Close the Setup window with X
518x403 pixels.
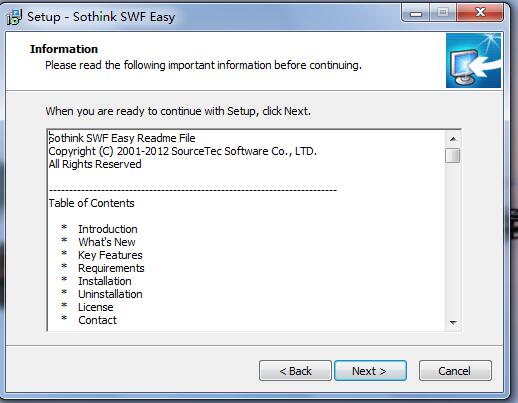coord(480,13)
